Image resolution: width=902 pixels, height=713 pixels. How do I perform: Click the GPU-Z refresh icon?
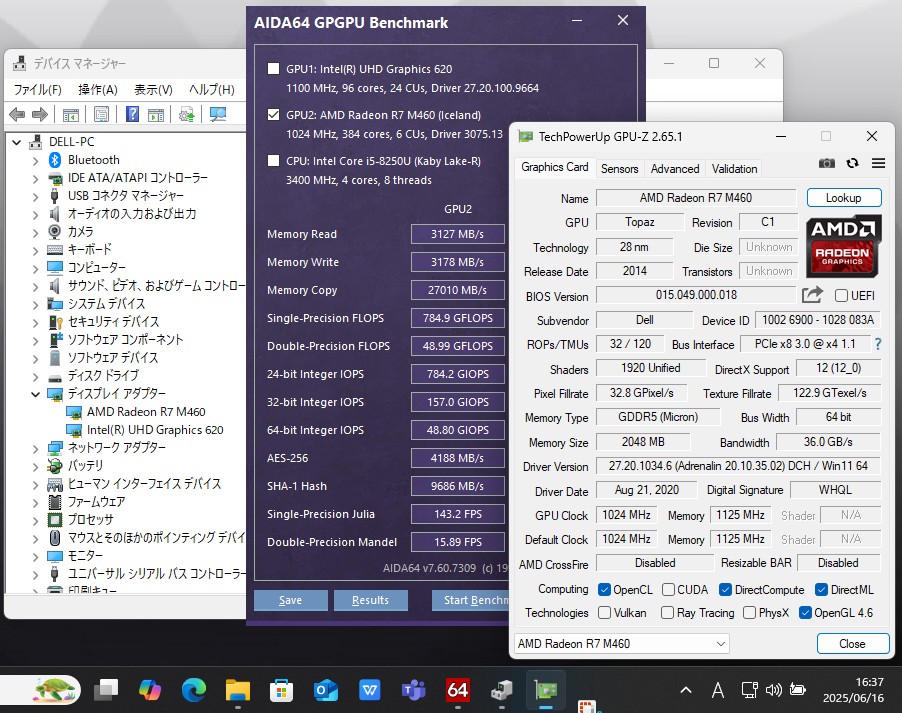[x=853, y=163]
